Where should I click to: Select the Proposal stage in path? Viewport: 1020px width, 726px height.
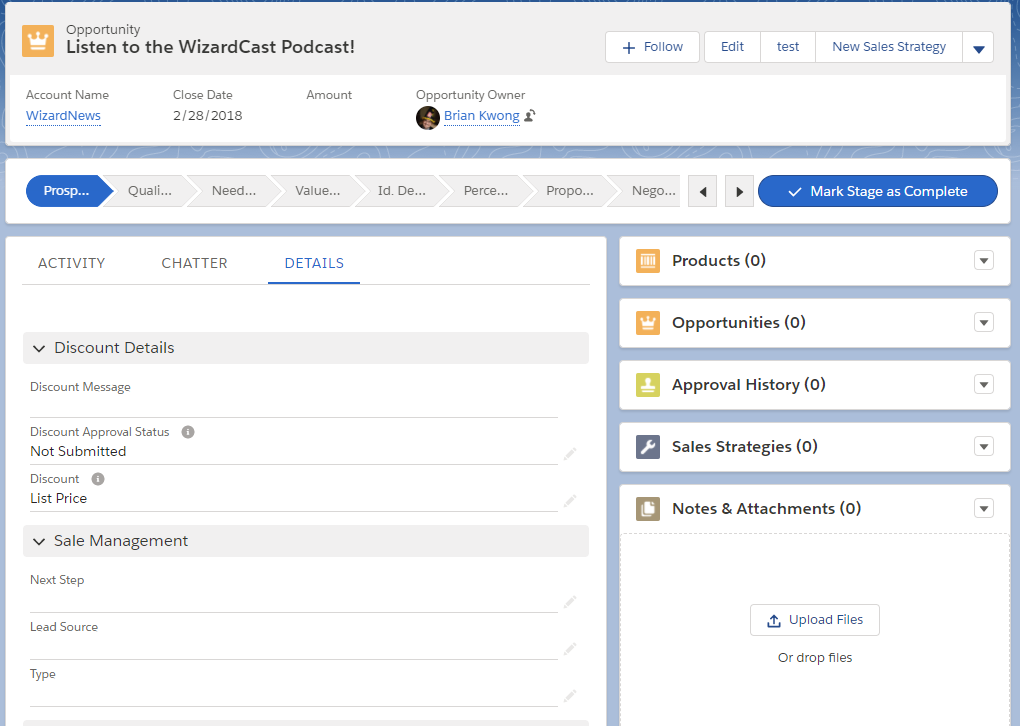[x=570, y=191]
